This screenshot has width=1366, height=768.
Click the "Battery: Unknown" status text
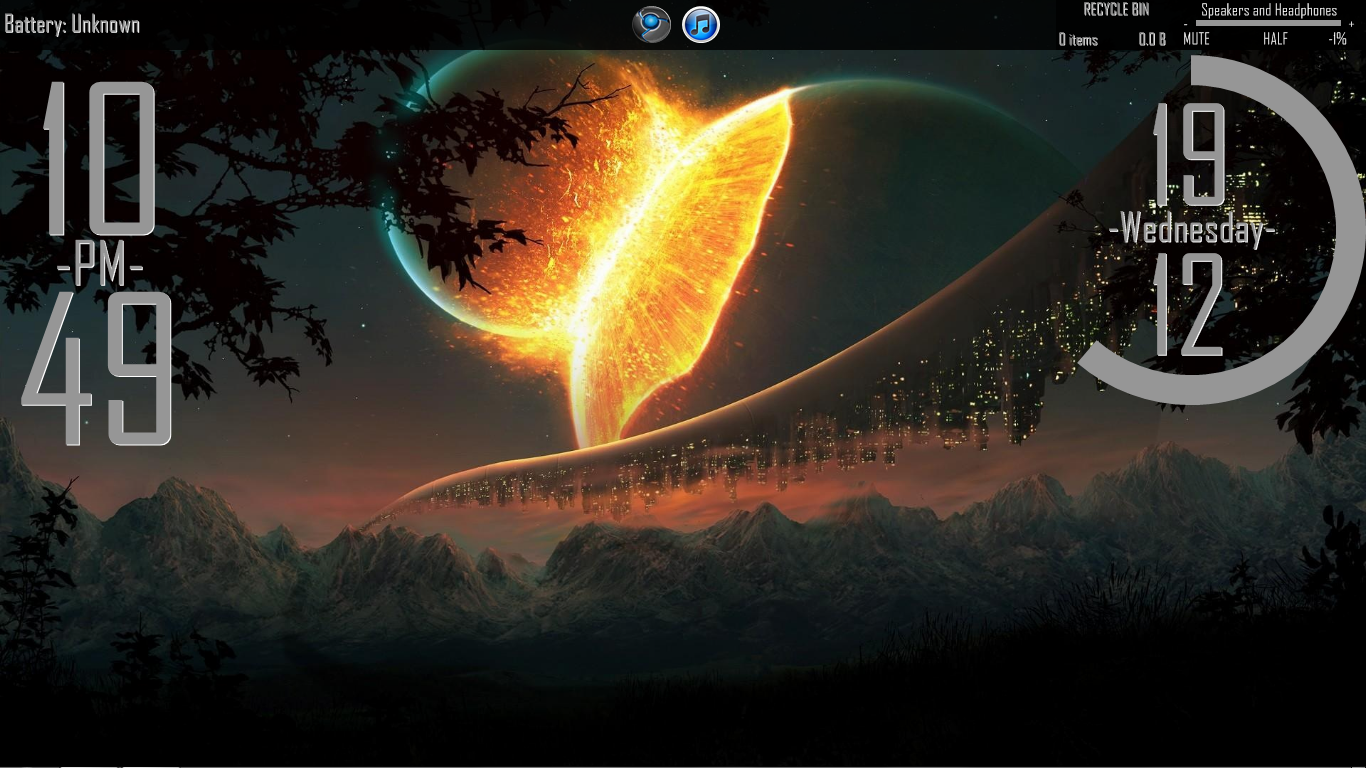(x=72, y=25)
